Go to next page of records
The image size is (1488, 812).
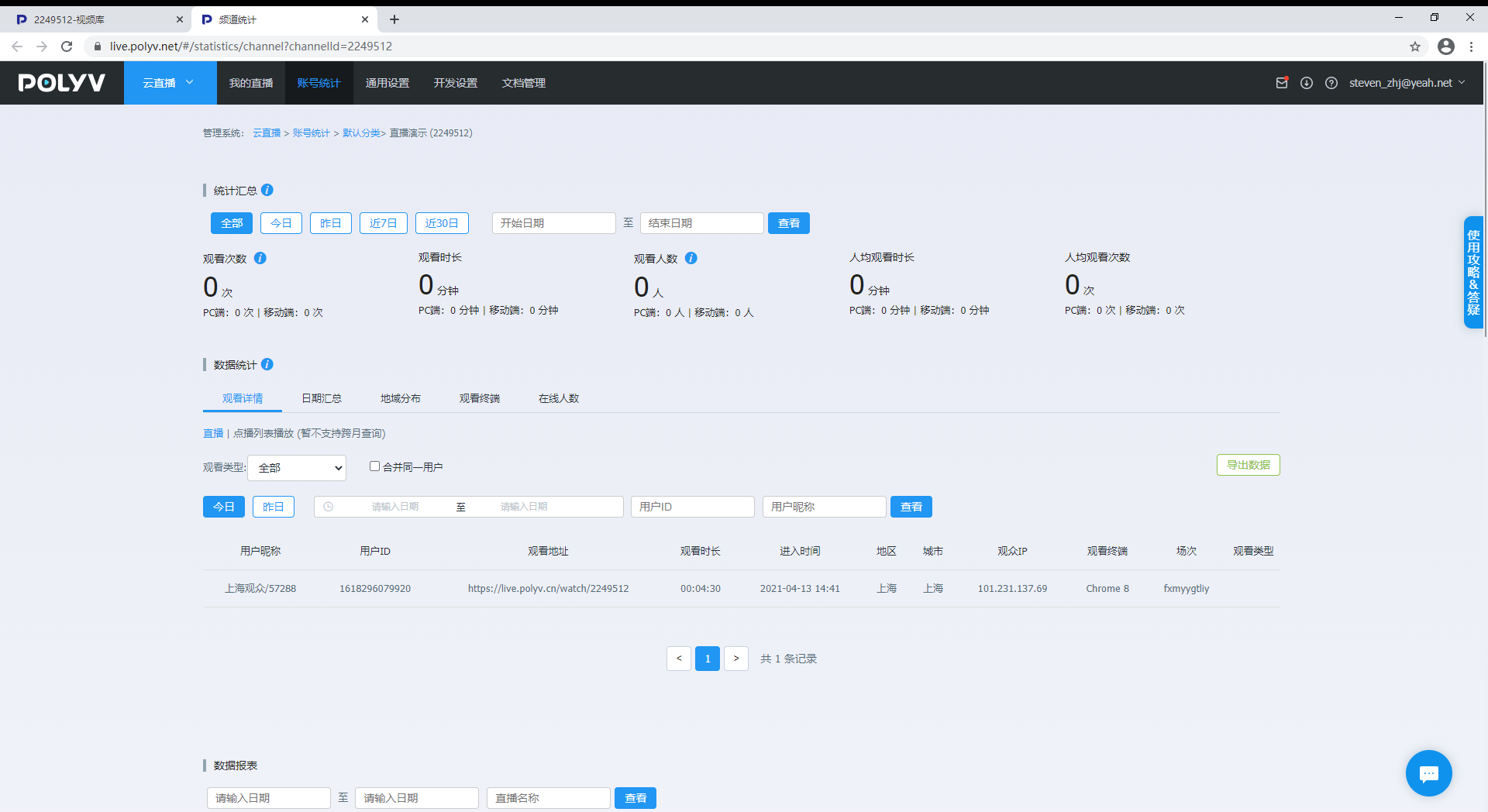(x=736, y=659)
